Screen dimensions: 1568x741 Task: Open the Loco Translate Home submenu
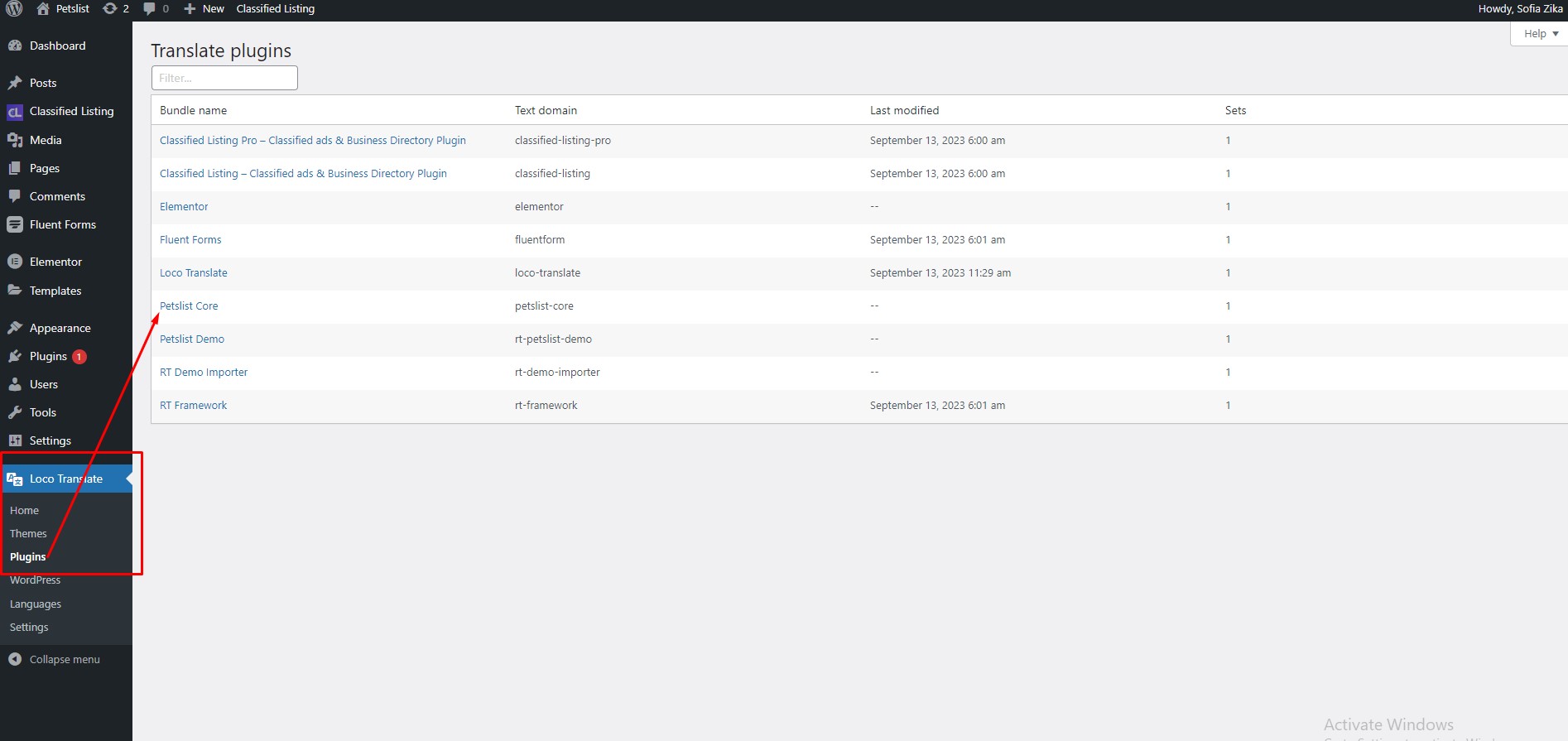24,510
